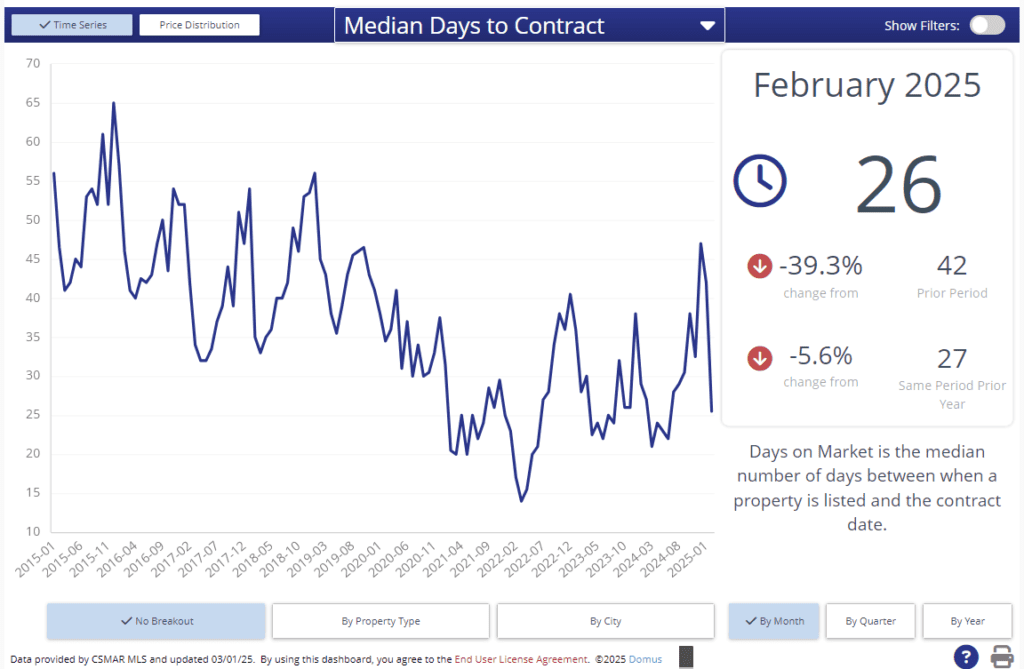Follow the Domus link in the footer
This screenshot has height=669, width=1024.
pyautogui.click(x=645, y=659)
